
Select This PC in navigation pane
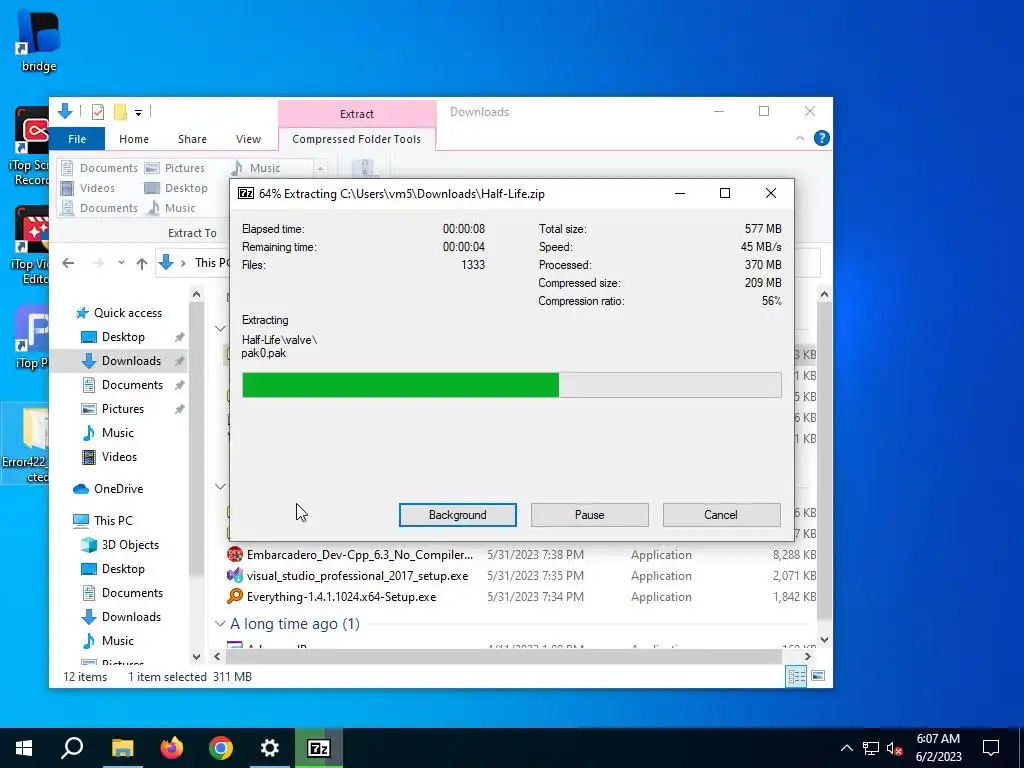point(103,520)
